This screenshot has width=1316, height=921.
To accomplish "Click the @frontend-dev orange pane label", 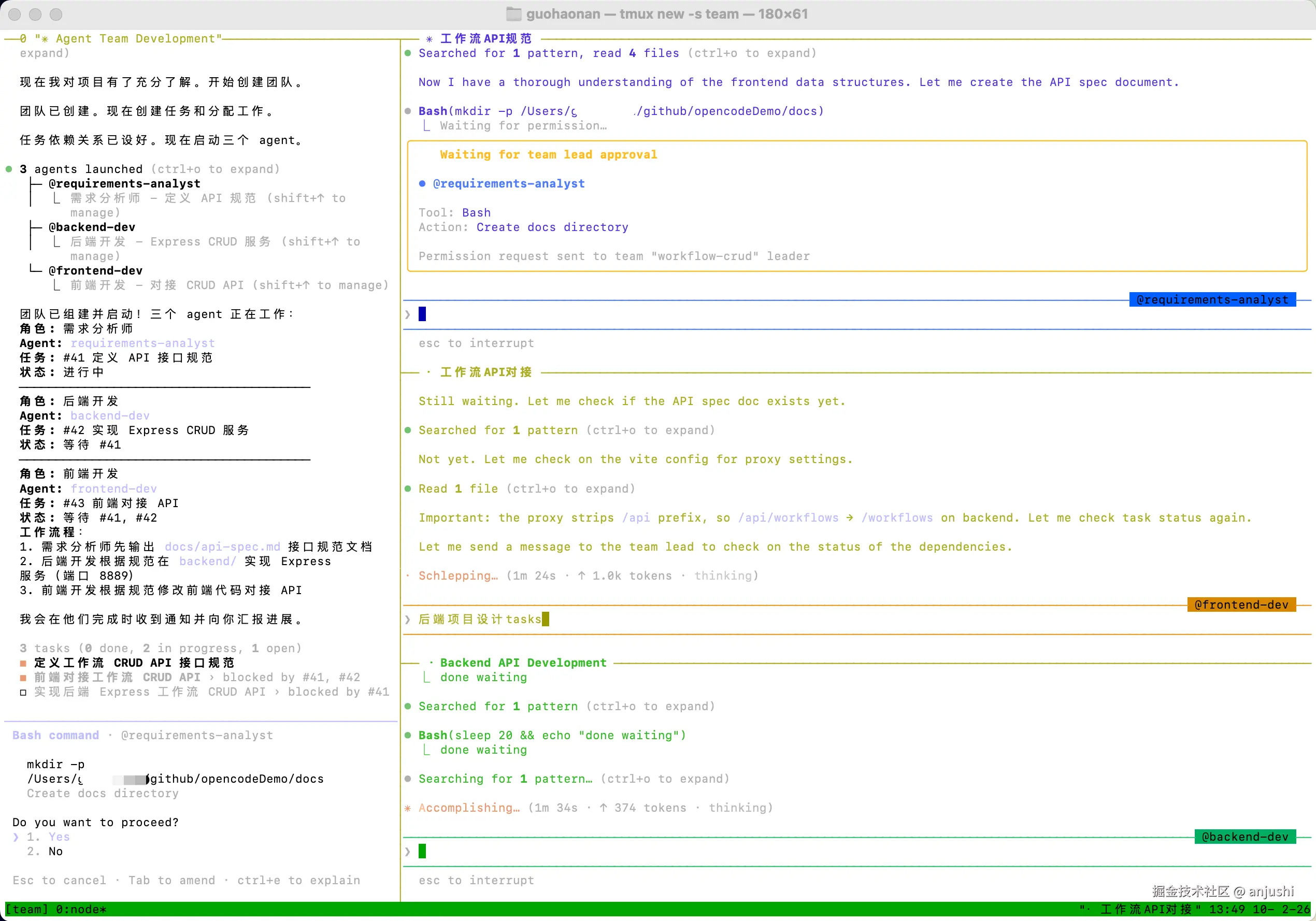I will (x=1241, y=605).
